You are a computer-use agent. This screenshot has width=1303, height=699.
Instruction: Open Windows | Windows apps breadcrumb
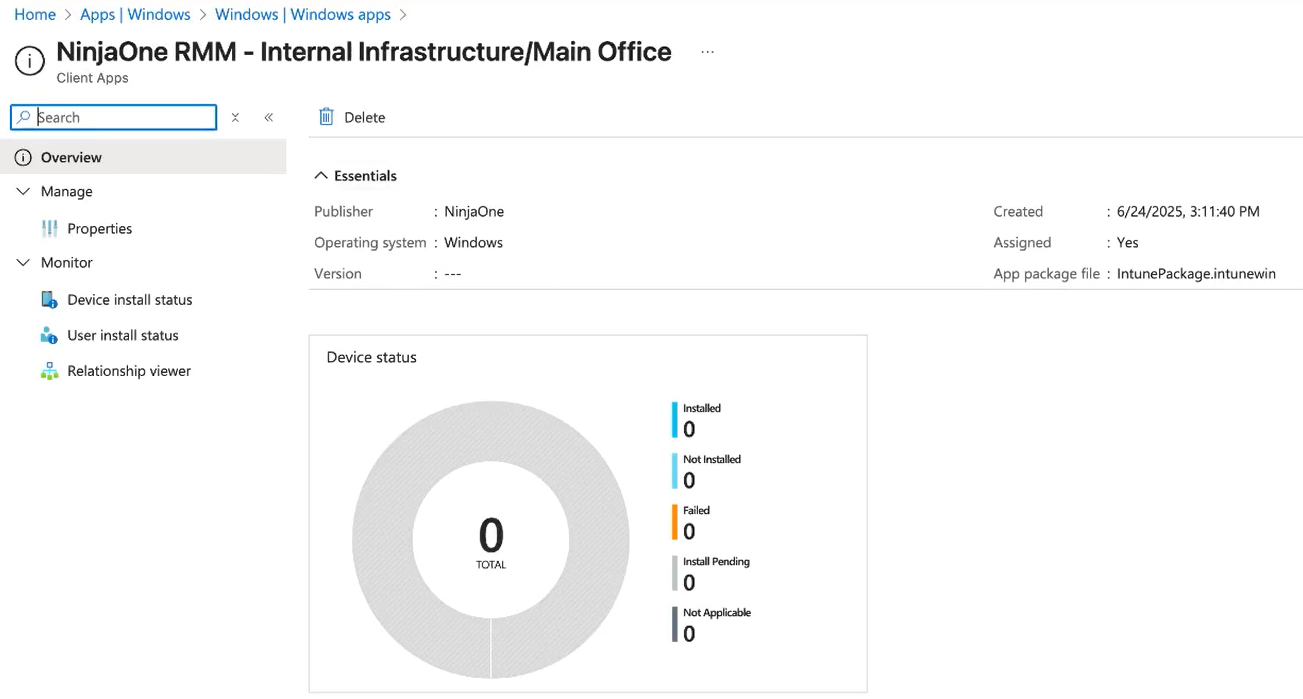pos(302,15)
